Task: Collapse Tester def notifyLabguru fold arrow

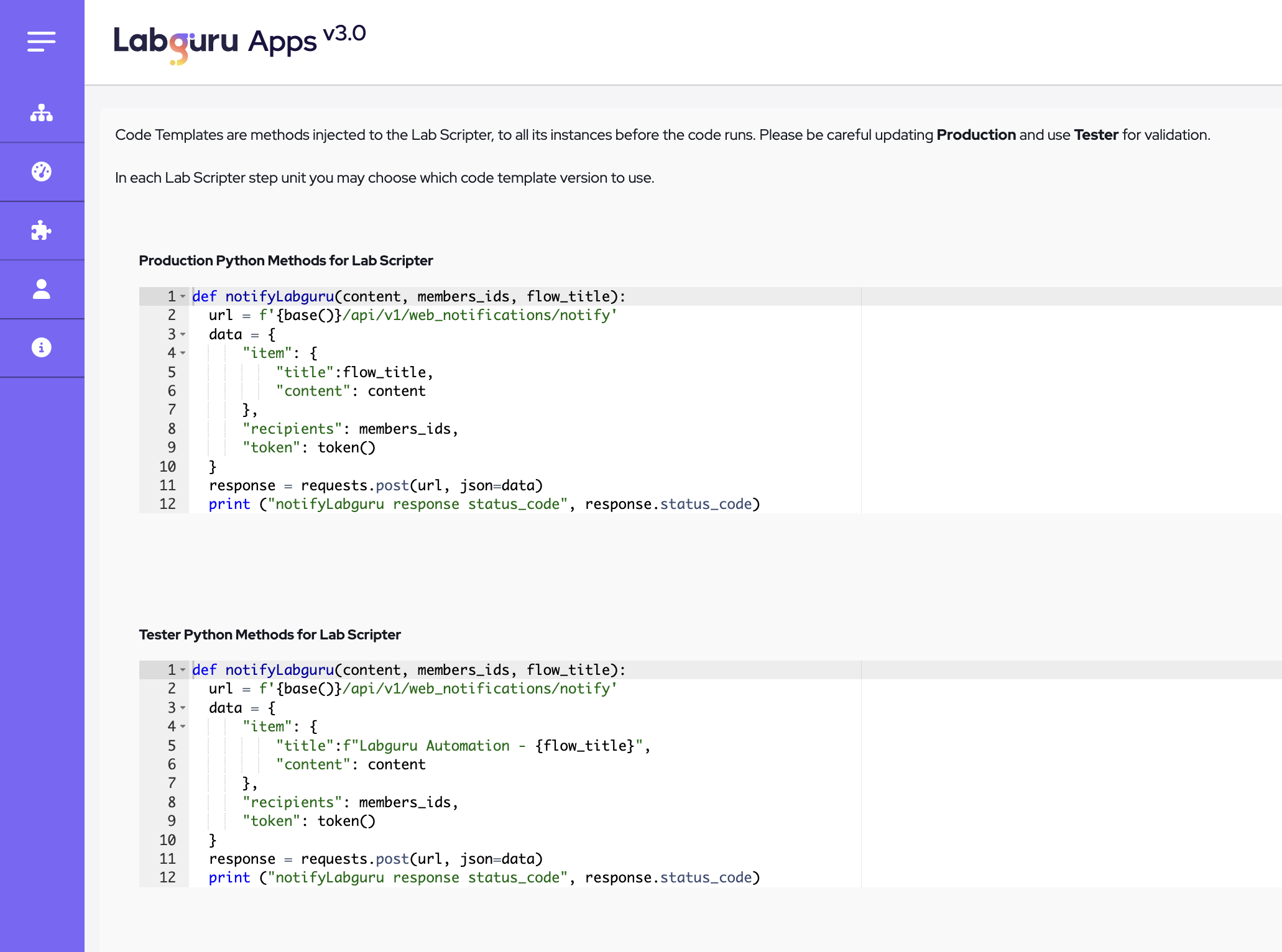Action: point(183,670)
